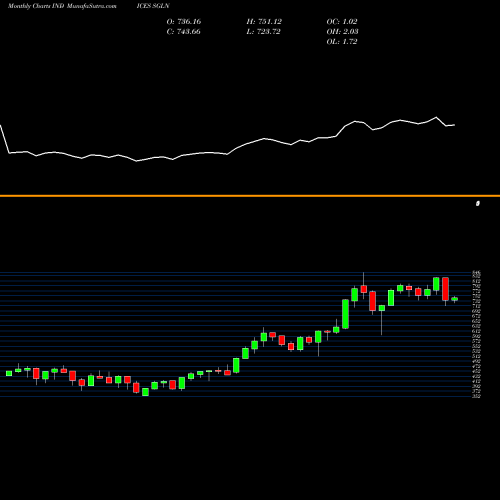
Task: Click the low price value 723.72
Action: (268, 31)
